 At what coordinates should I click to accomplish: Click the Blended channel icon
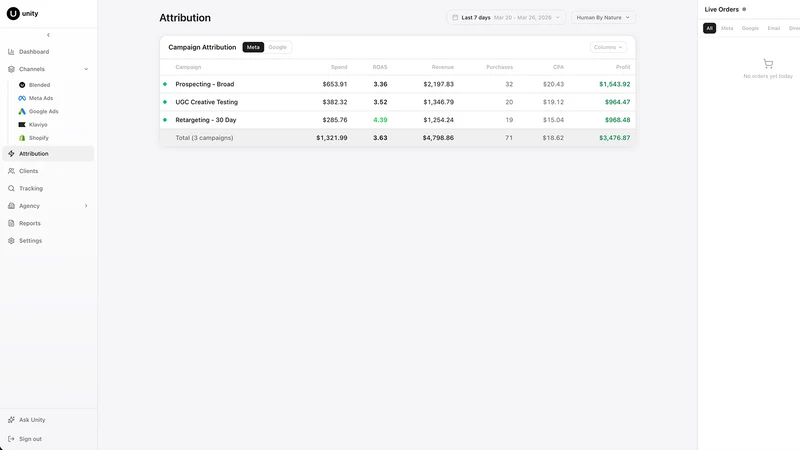coord(22,85)
